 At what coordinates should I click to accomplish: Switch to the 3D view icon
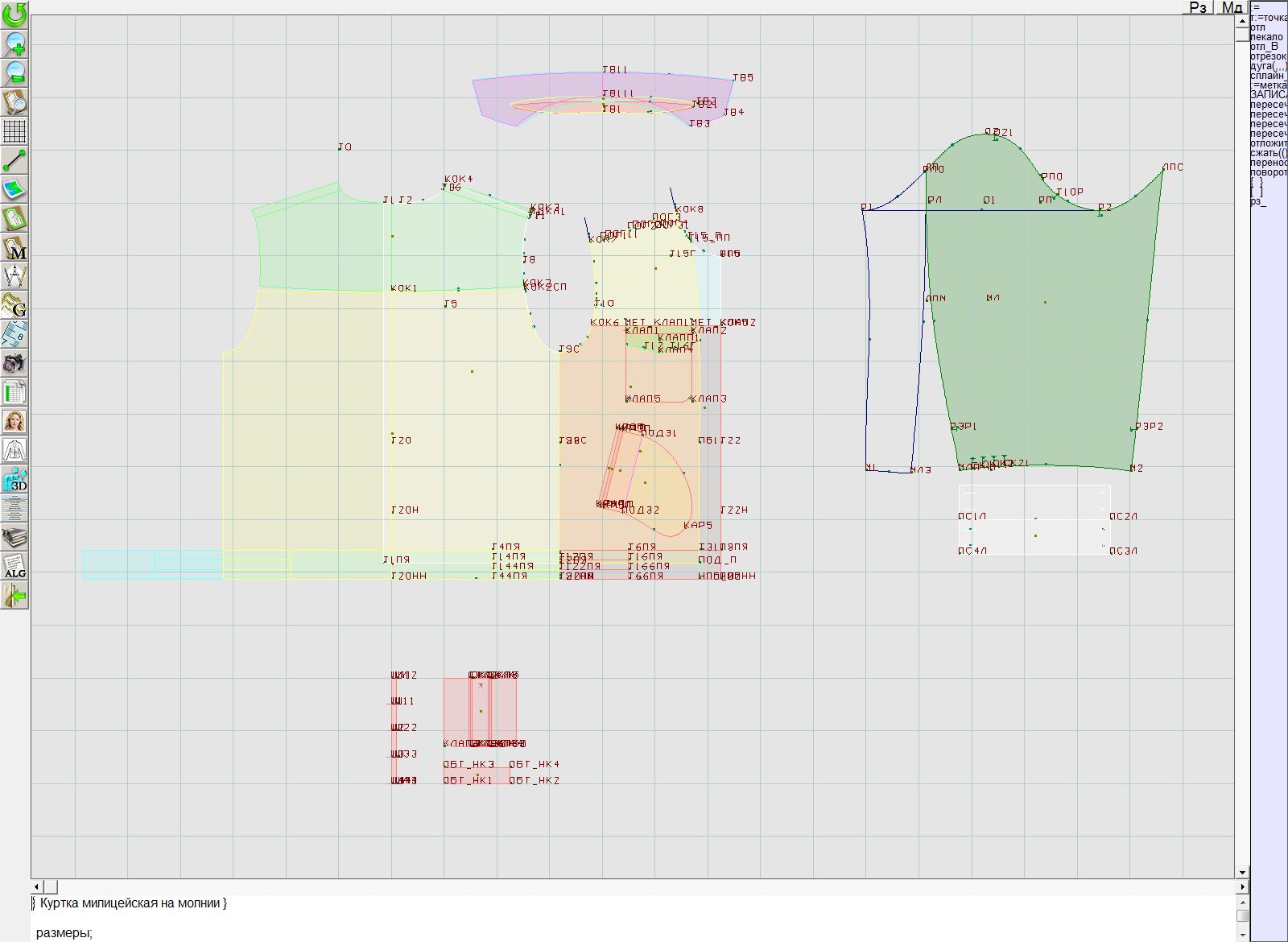[x=14, y=479]
